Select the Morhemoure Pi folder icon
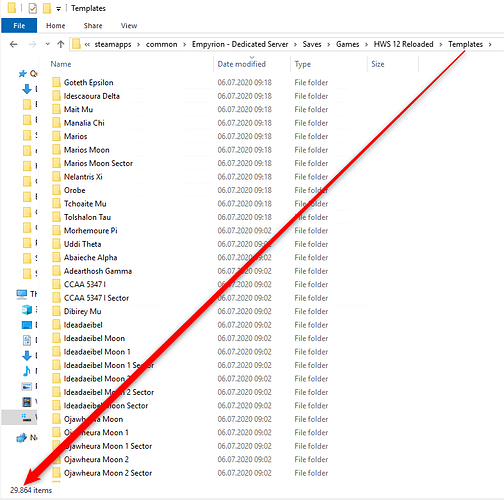This screenshot has height=500, width=504. click(56, 230)
